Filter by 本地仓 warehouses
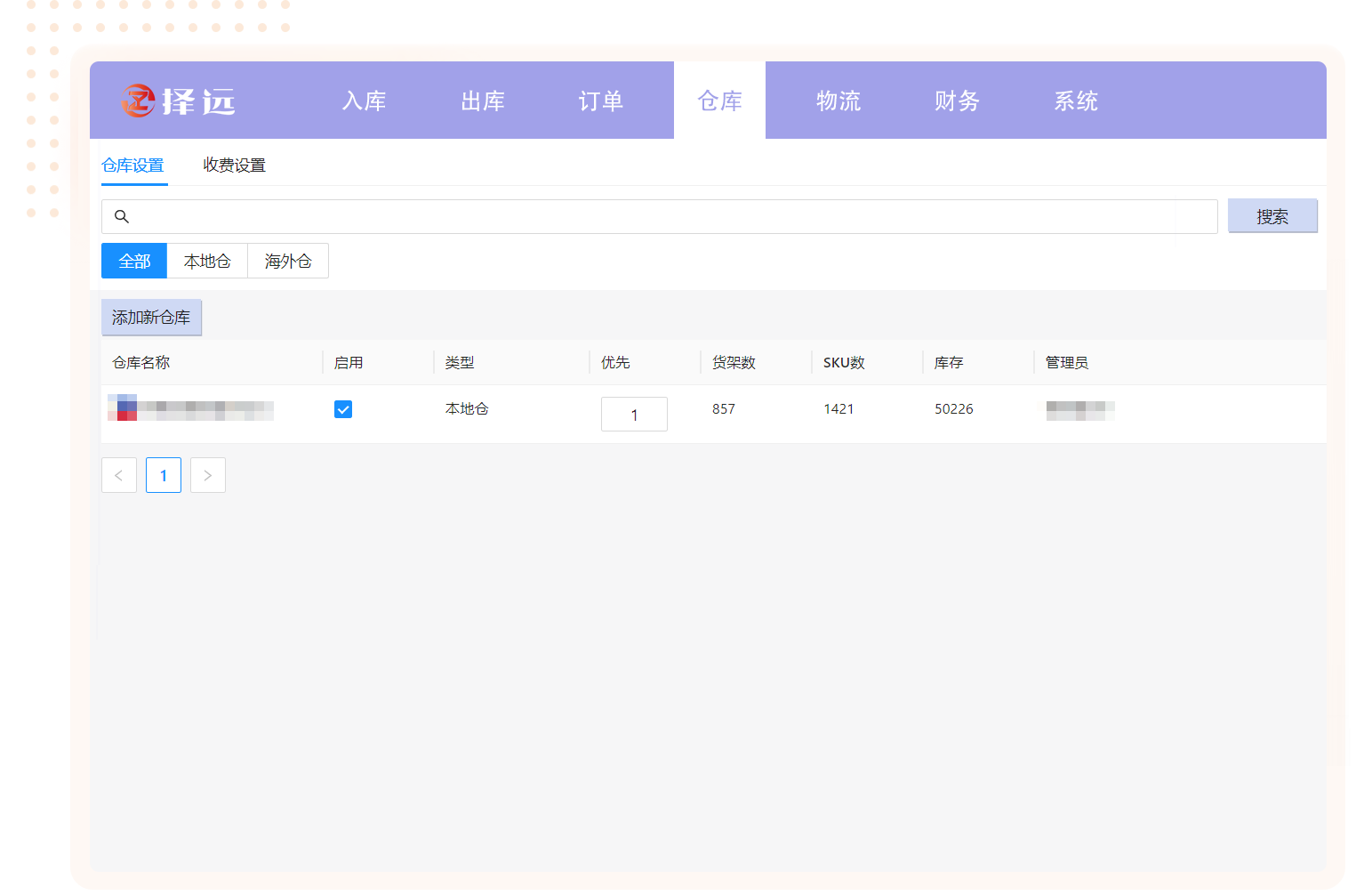The height and width of the screenshot is (895, 1372). 207,261
